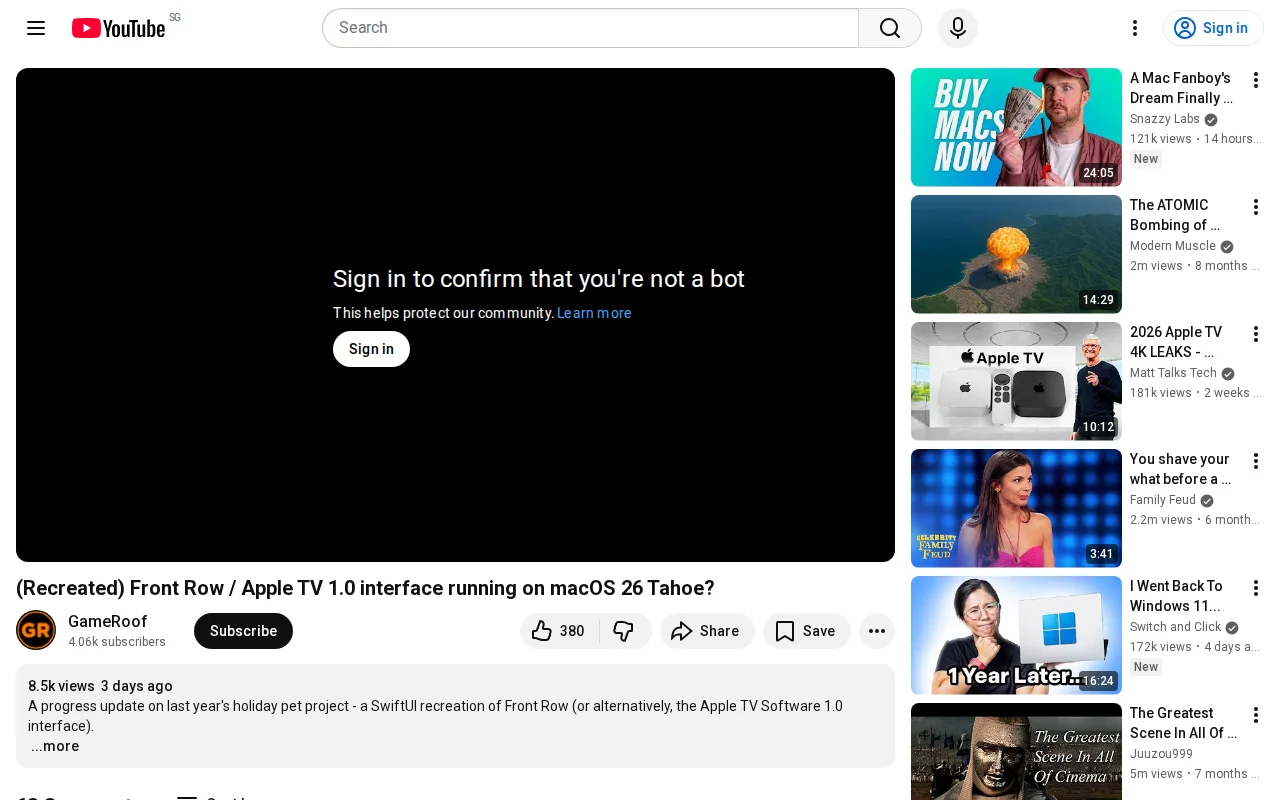1280x800 pixels.
Task: Click the Snazzy Labs channel name
Action: tap(1165, 119)
